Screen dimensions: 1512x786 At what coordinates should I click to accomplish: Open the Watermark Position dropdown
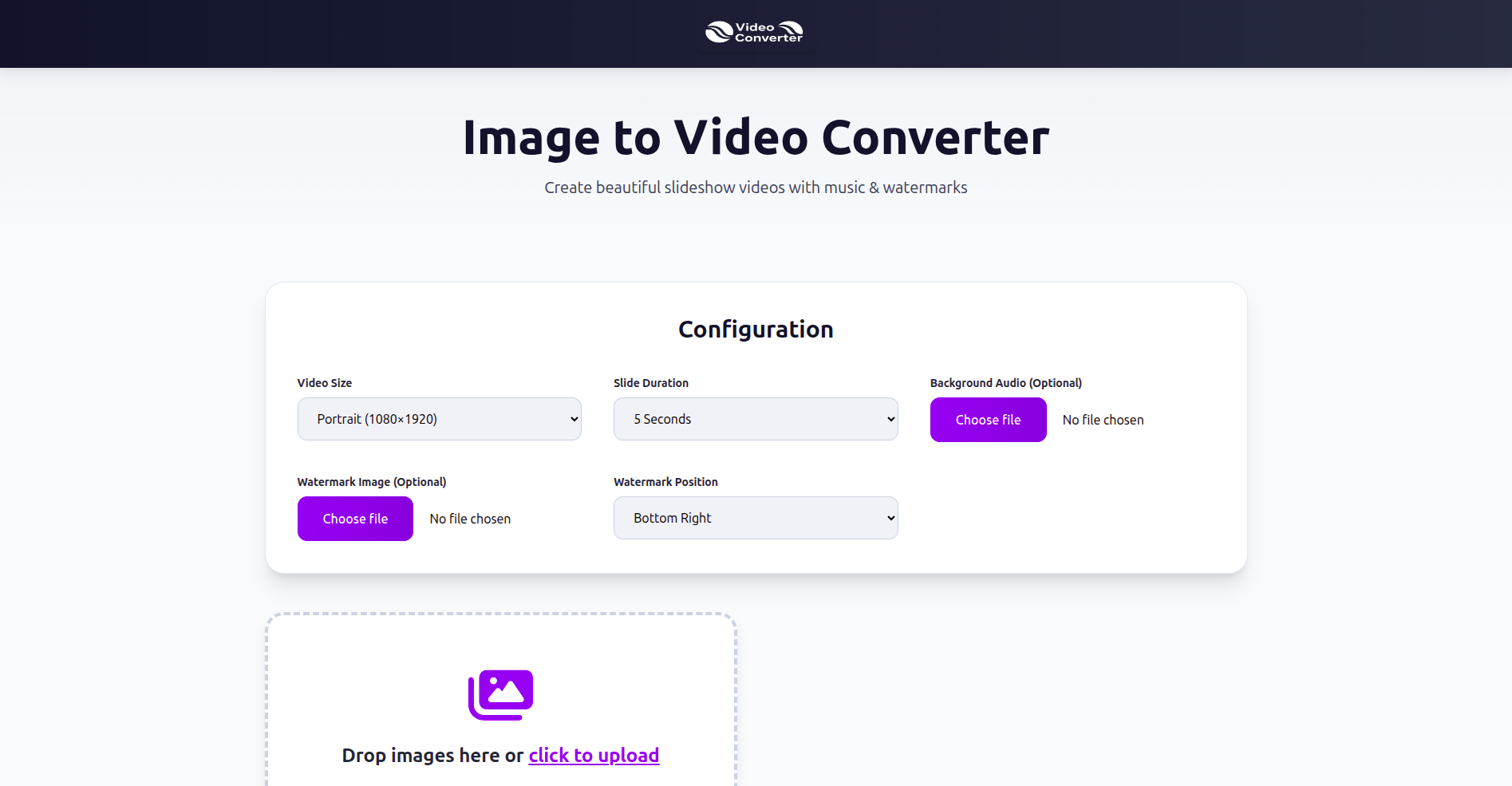pyautogui.click(x=756, y=518)
